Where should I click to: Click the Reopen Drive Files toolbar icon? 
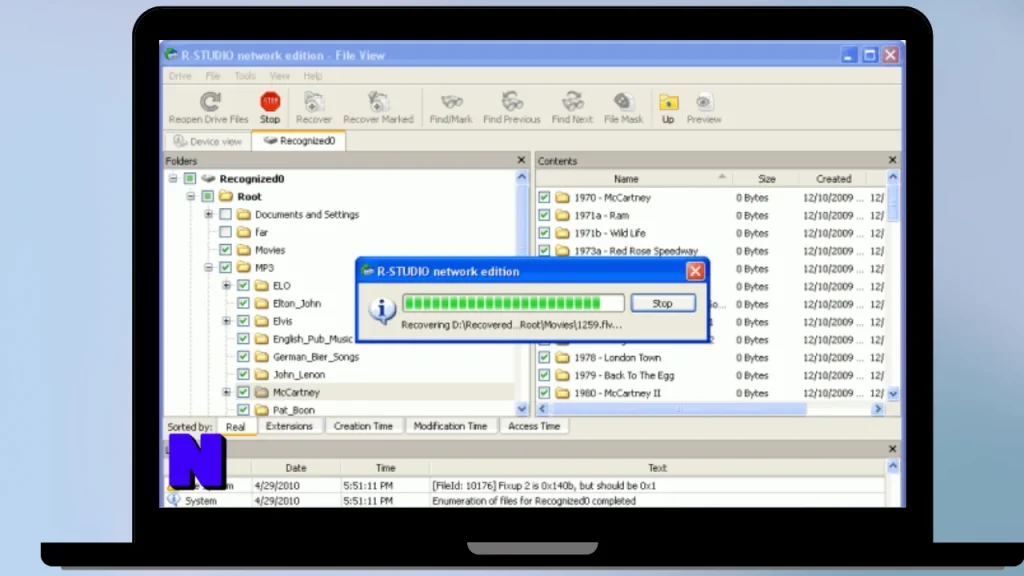(209, 102)
